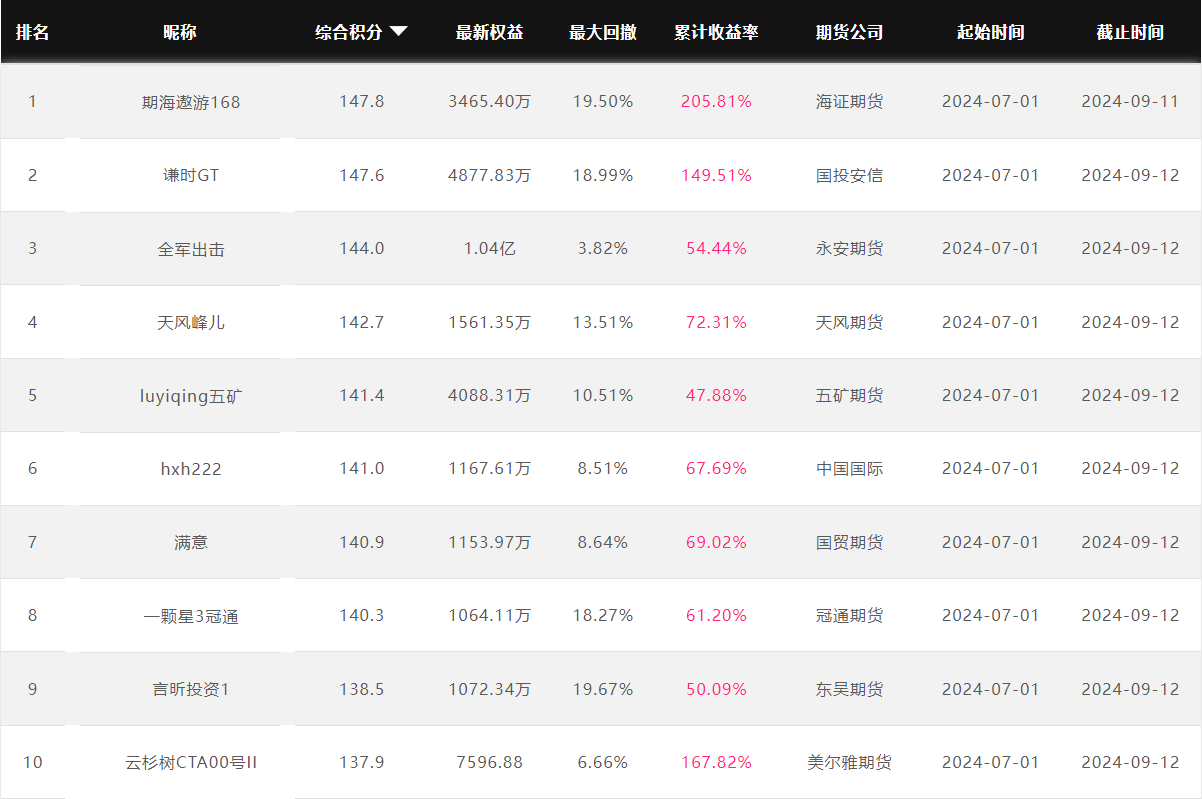
Task: Select equity value 4088.31万
Action: (x=490, y=395)
